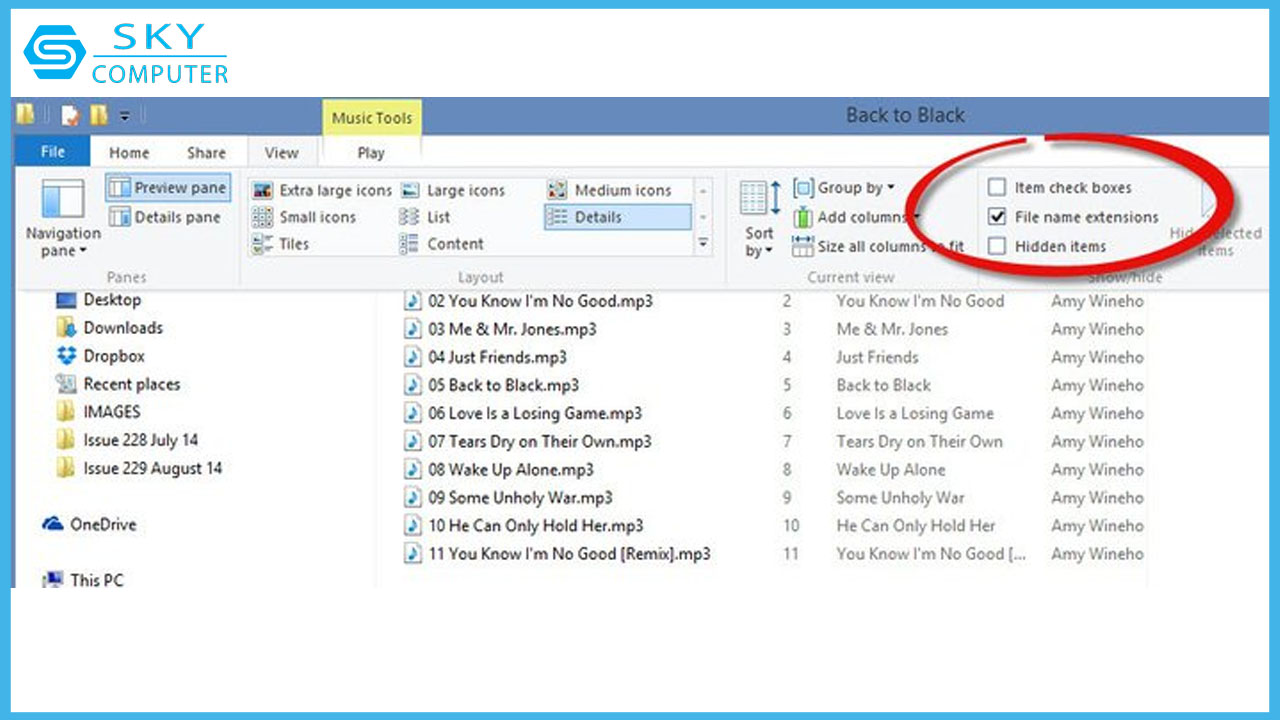Expand the layout gallery more arrow
The width and height of the screenshot is (1280, 720).
point(703,243)
